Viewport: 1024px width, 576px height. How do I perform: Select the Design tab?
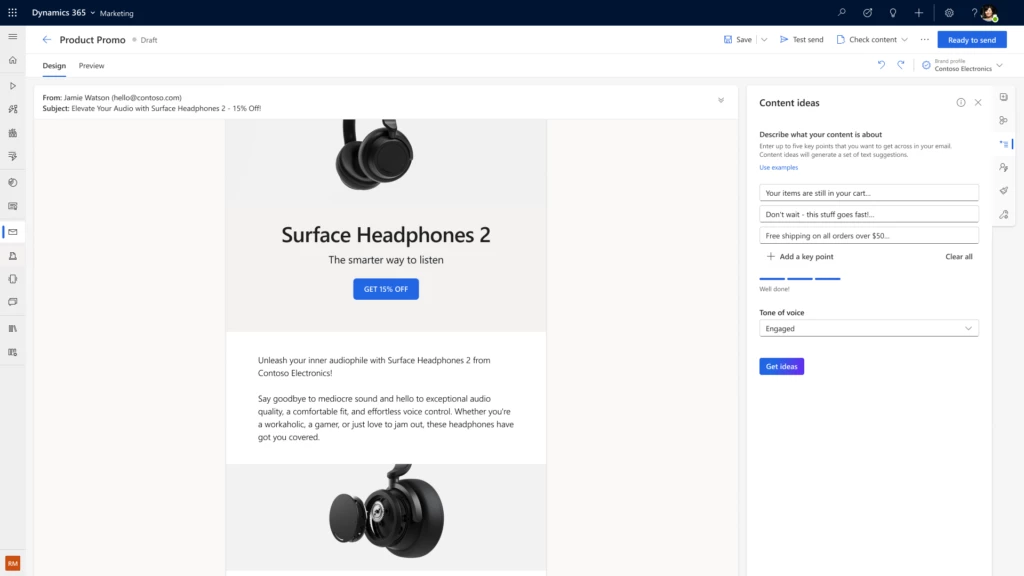[x=54, y=66]
